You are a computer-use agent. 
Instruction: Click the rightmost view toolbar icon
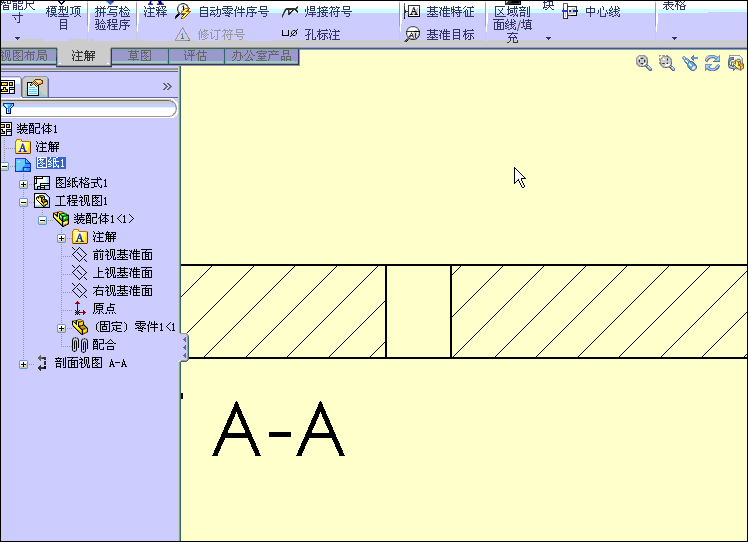735,63
